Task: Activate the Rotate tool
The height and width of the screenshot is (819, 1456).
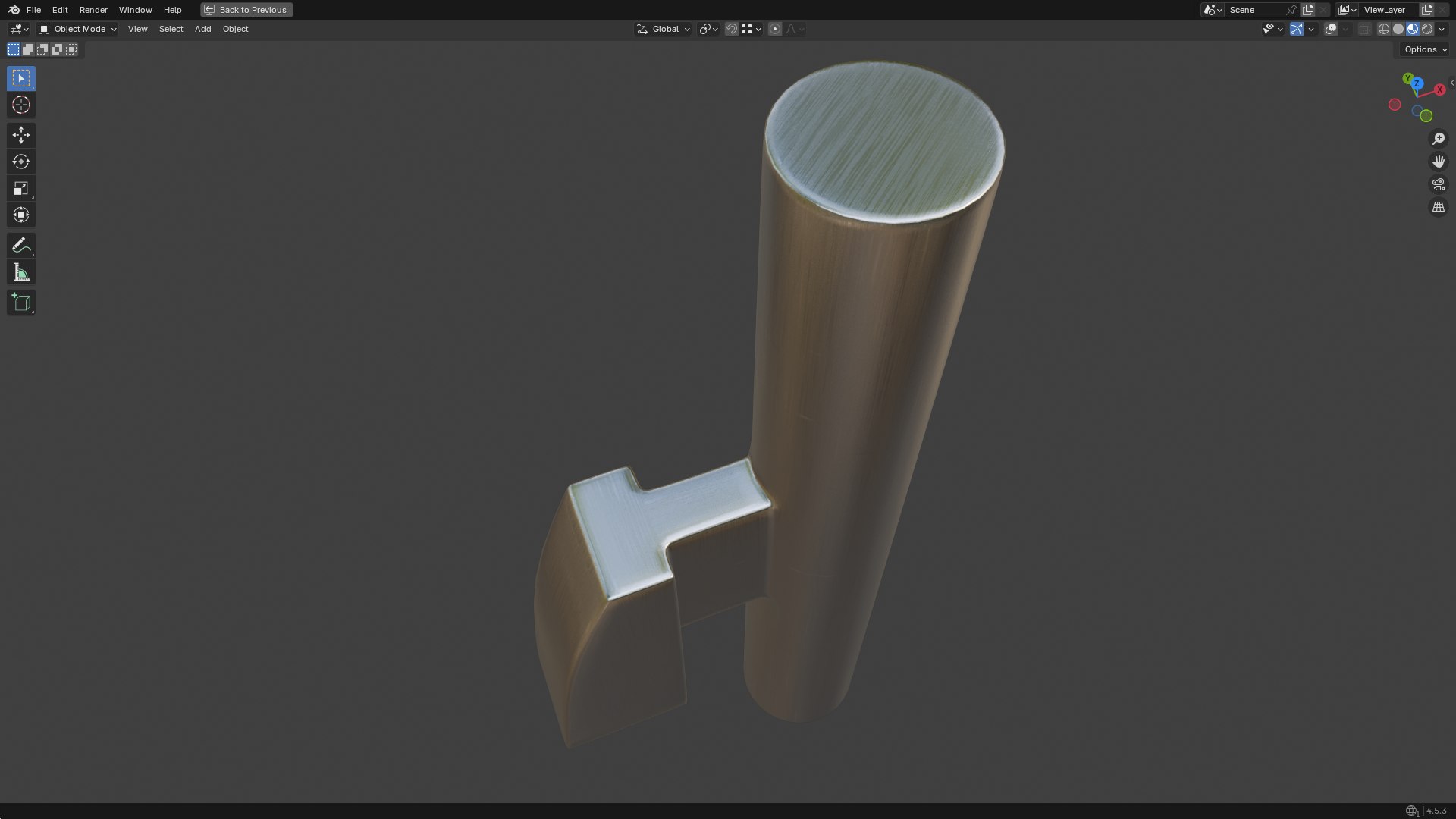Action: coord(21,162)
